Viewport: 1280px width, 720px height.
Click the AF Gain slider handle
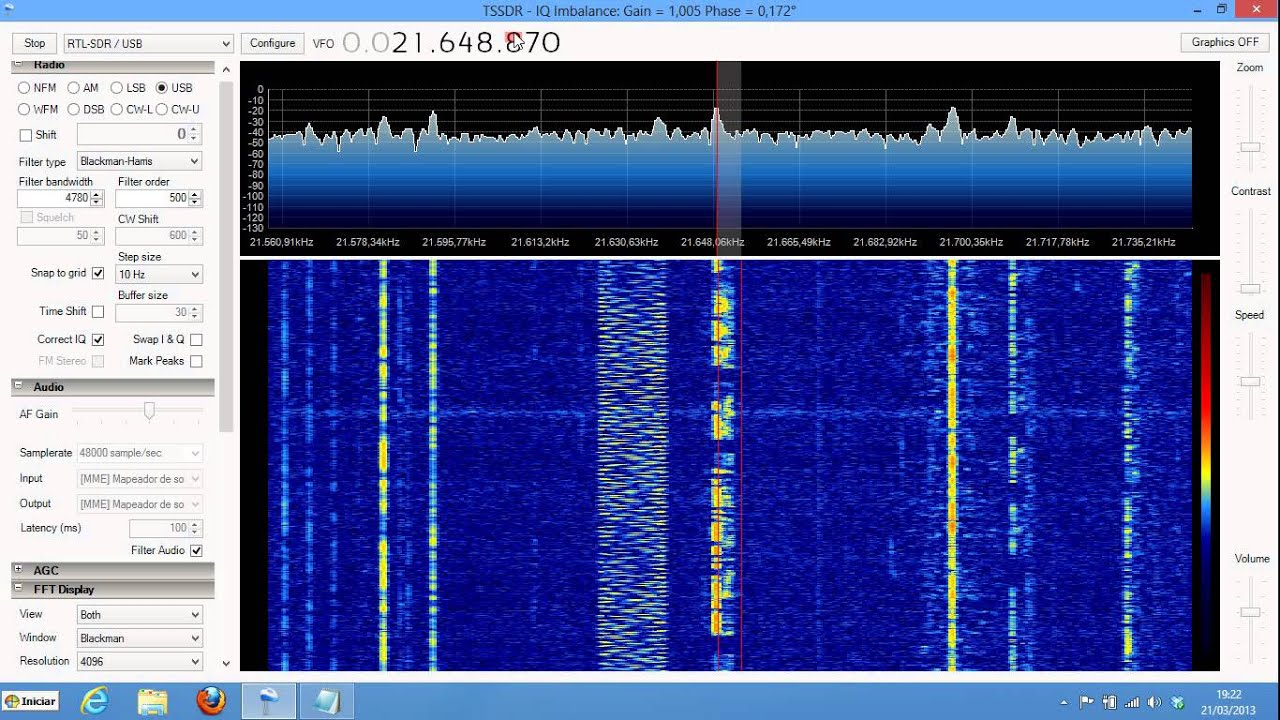click(149, 411)
